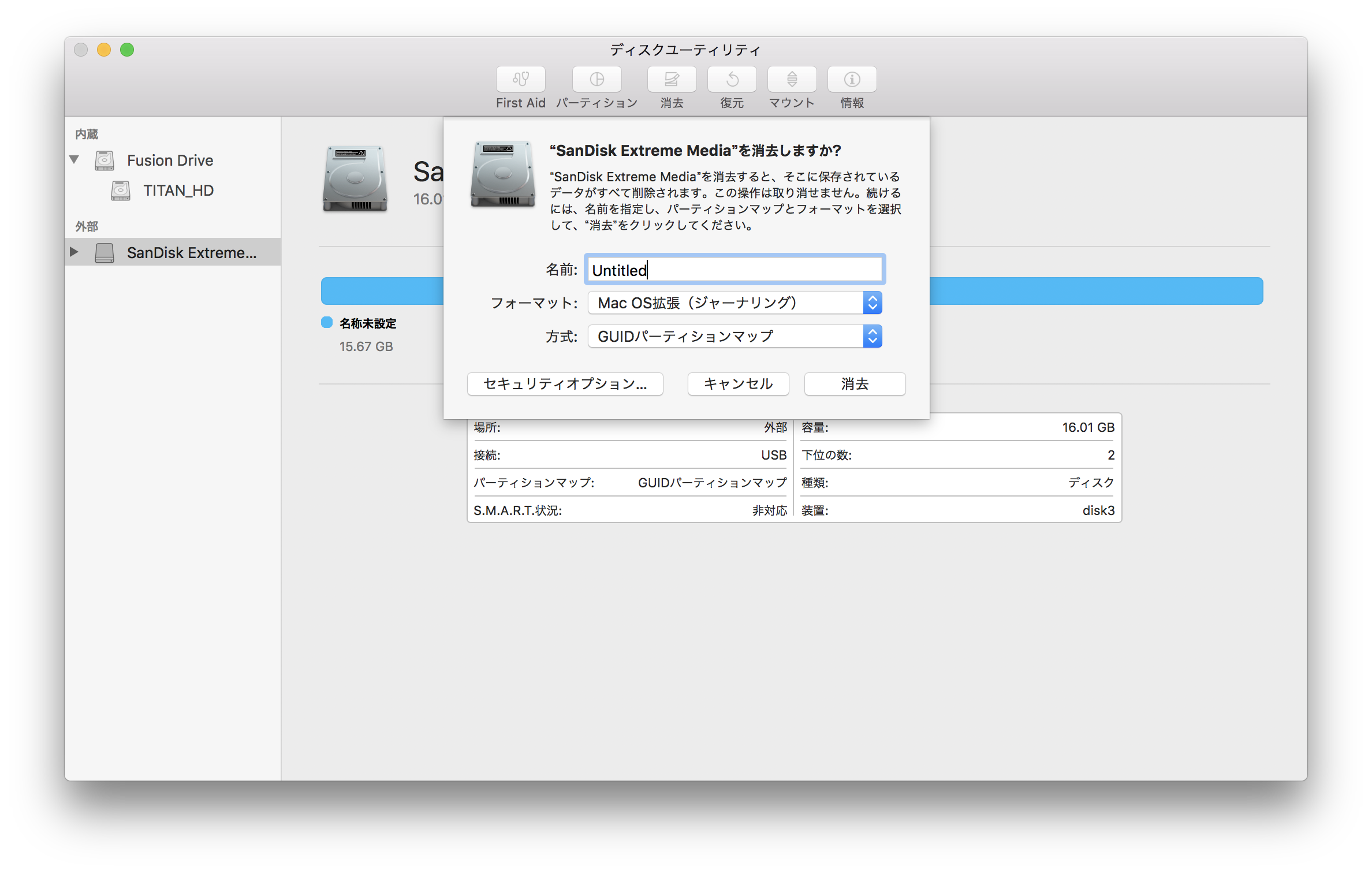Open the フォーマット dropdown showing Mac OS拡張
Viewport: 1372px width, 873px height.
coord(735,303)
